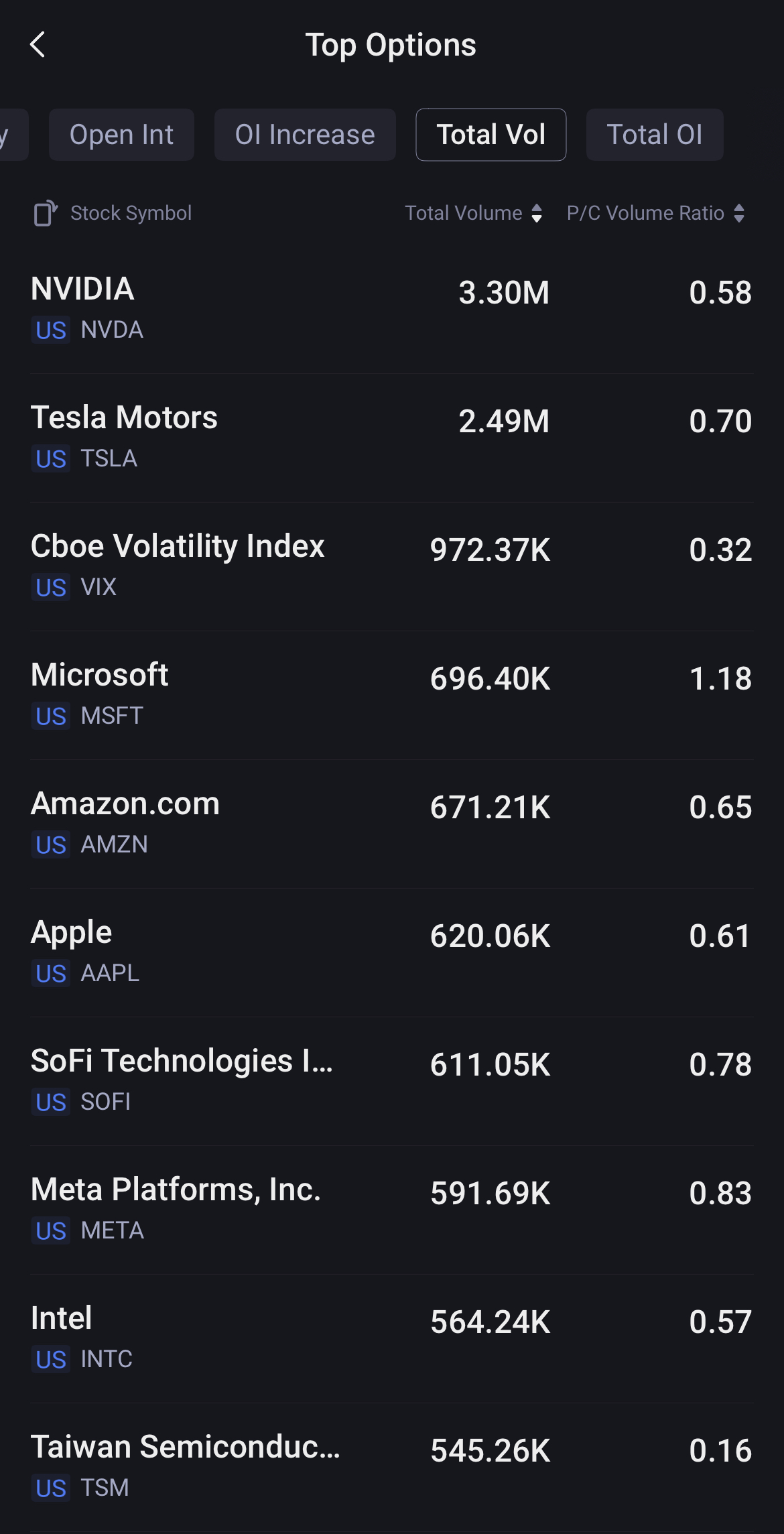Sort by Total Volume arrows
This screenshot has height=1534, width=784.
[537, 213]
